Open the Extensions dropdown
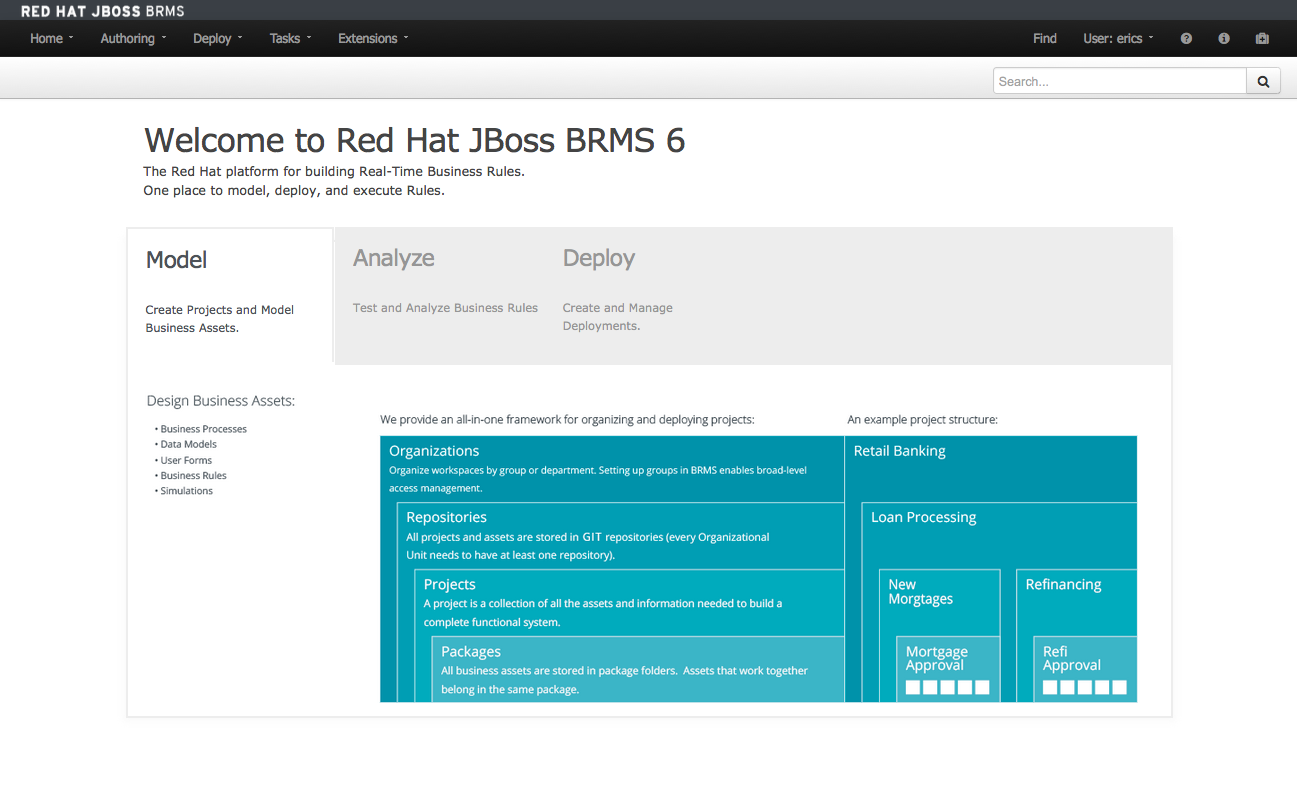 click(x=373, y=39)
